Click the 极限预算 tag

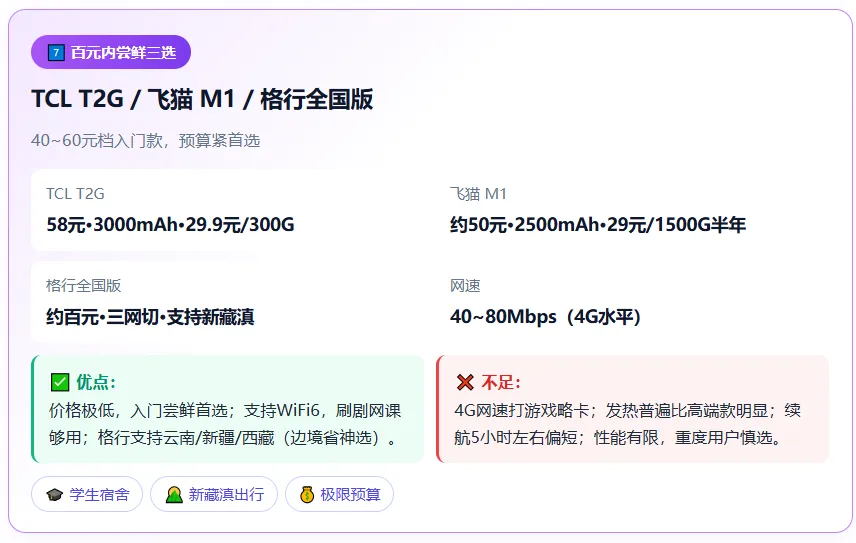pos(340,494)
